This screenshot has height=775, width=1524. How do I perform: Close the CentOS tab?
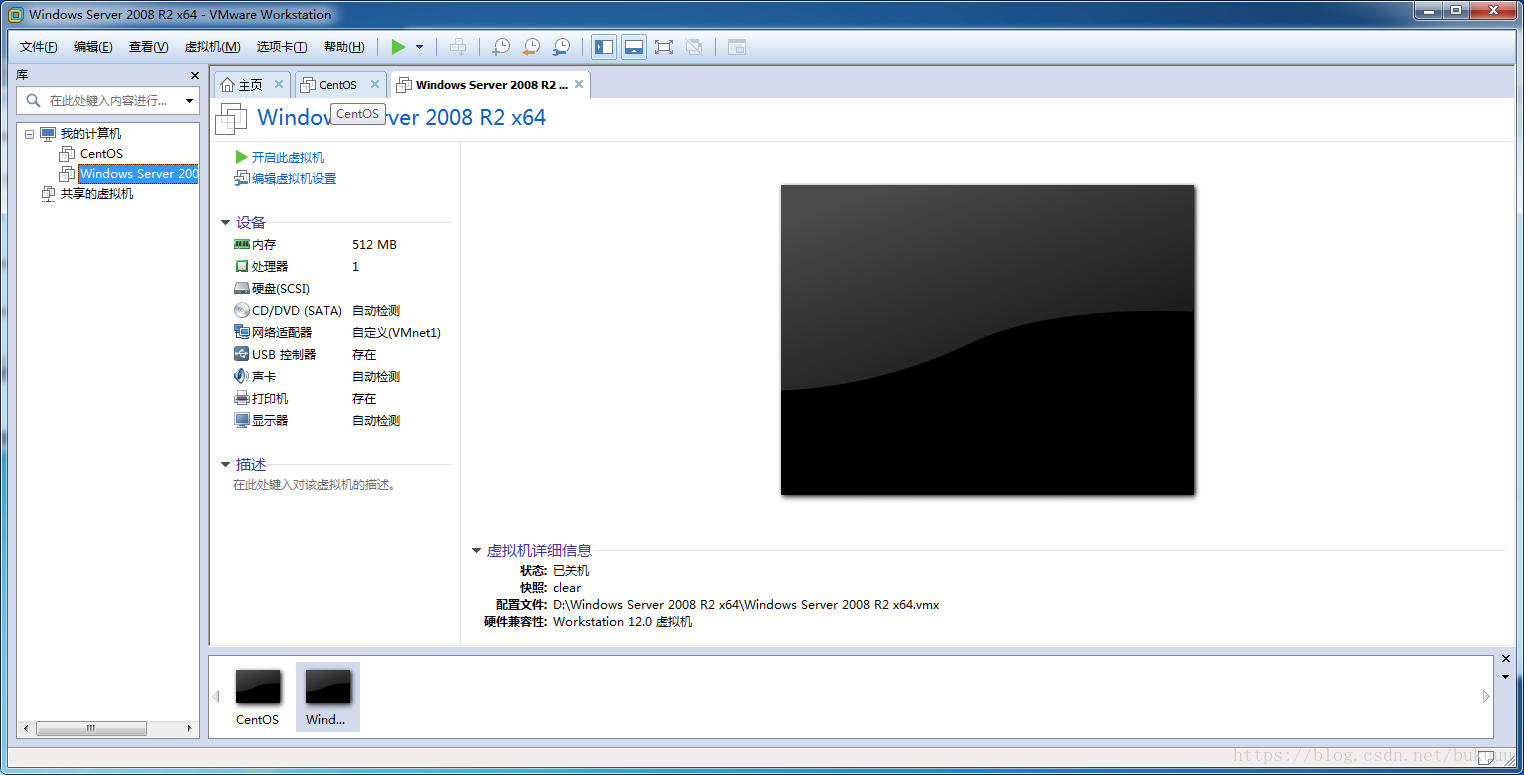(375, 84)
